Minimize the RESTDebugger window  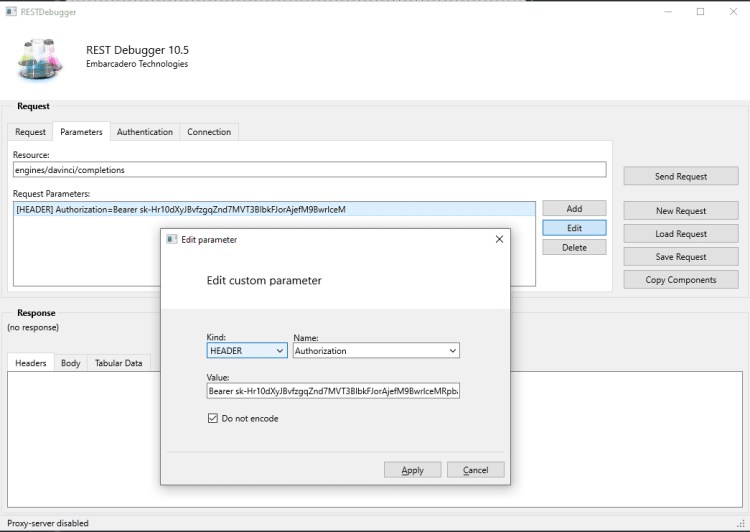[x=668, y=11]
